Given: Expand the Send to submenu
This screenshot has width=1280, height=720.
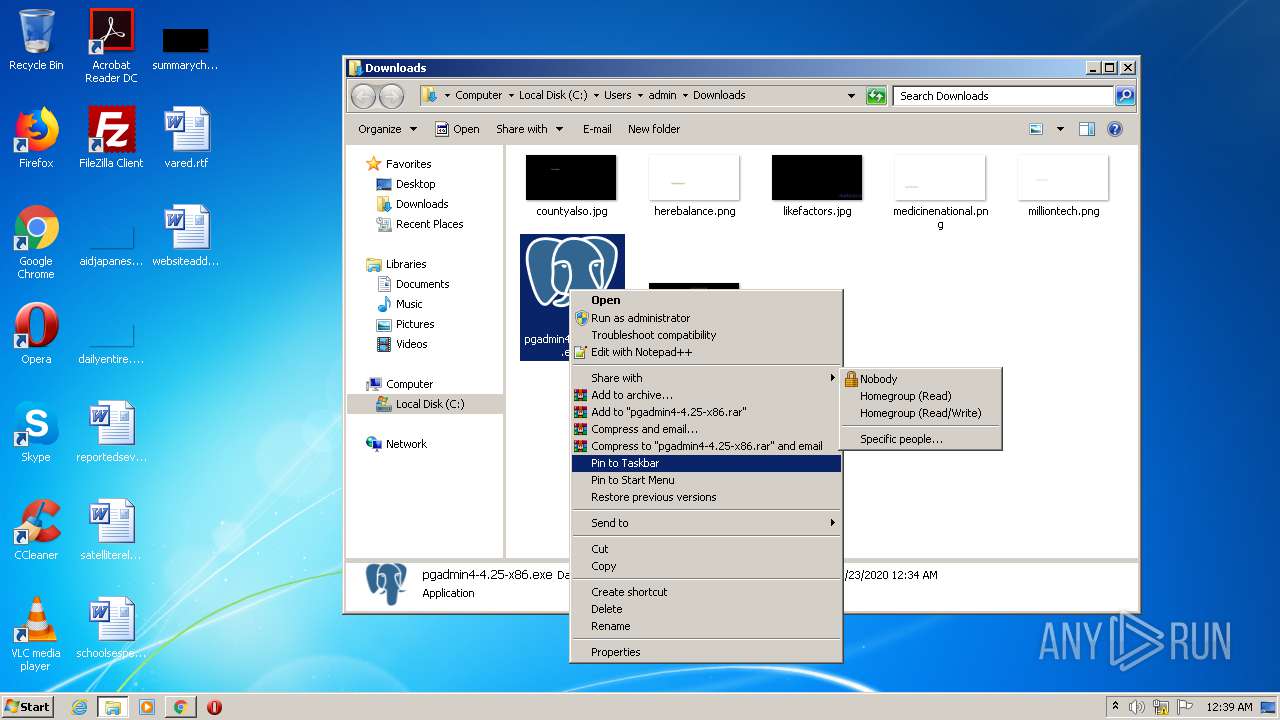Looking at the screenshot, I should tap(706, 523).
